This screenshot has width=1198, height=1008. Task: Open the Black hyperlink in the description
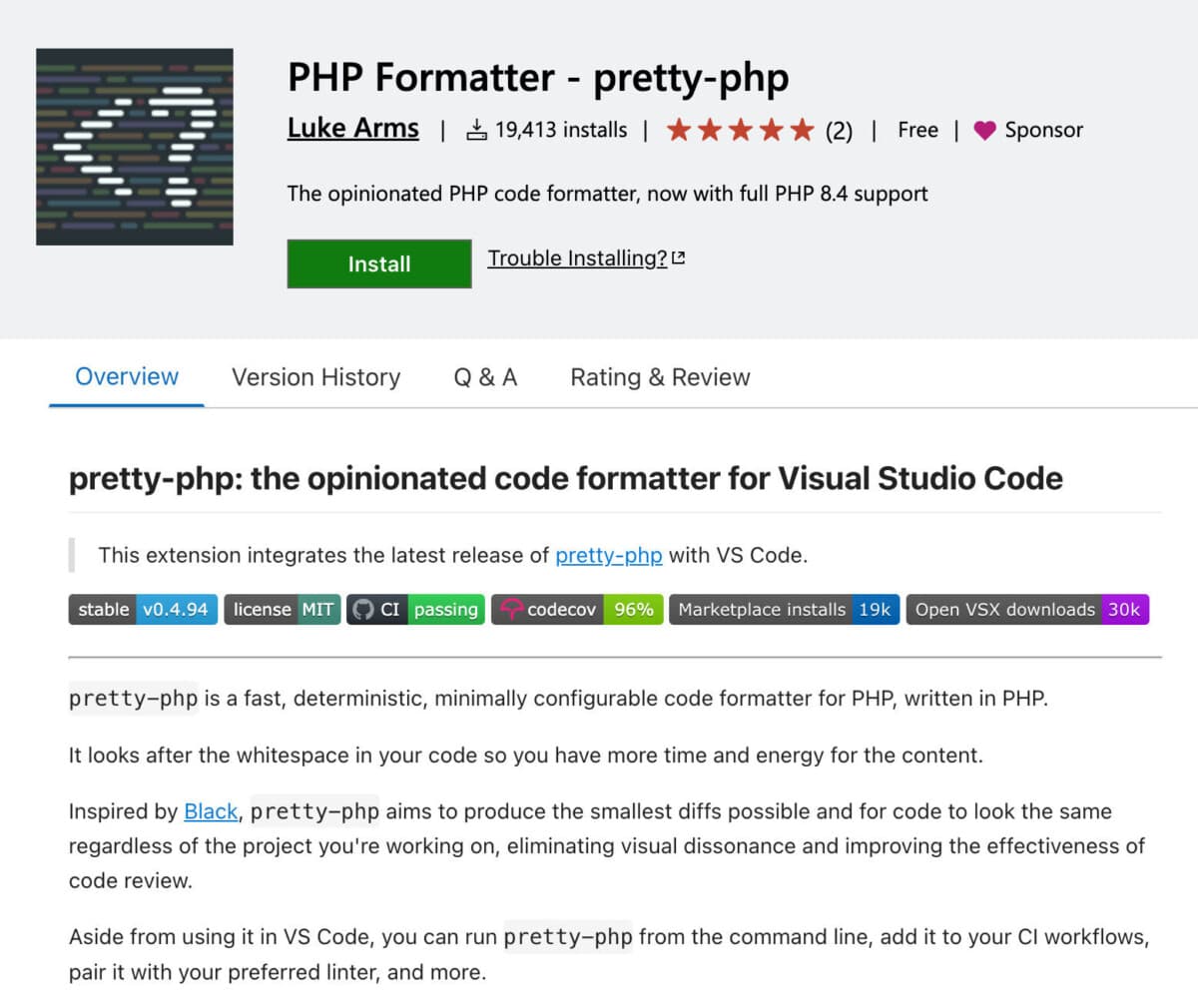(211, 811)
